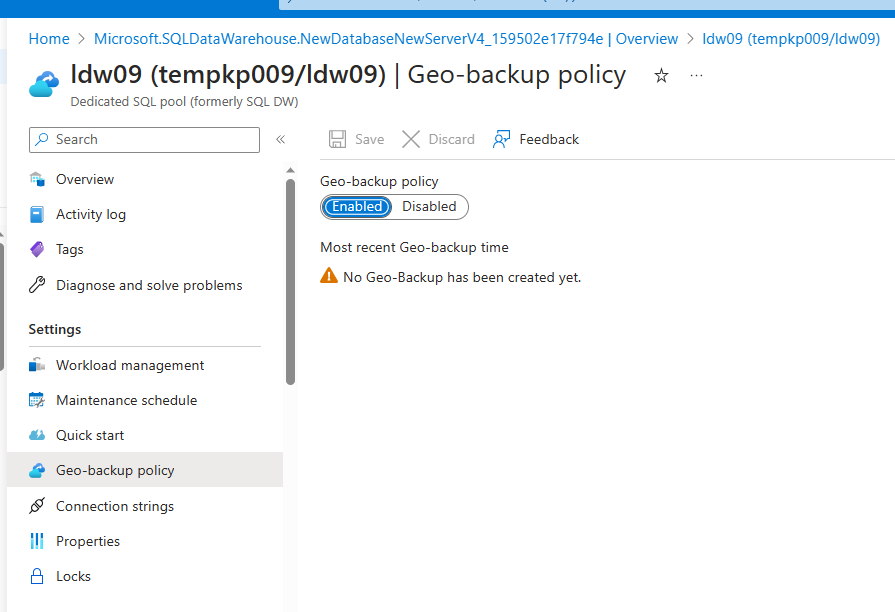Click the Quick start cloud icon
The image size is (895, 612).
[x=37, y=435]
